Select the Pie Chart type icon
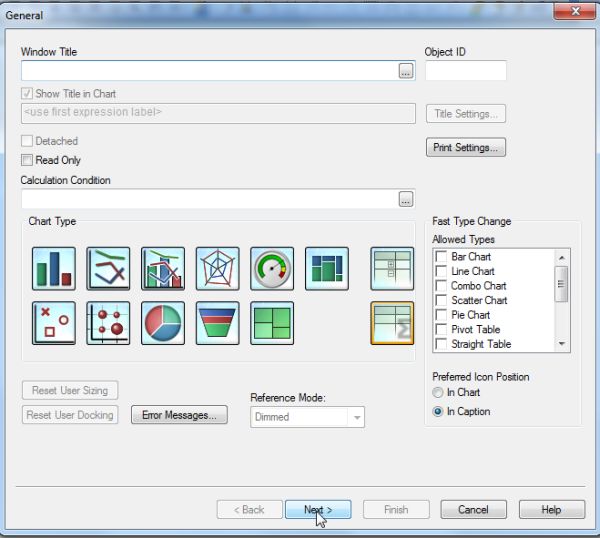 click(x=163, y=323)
